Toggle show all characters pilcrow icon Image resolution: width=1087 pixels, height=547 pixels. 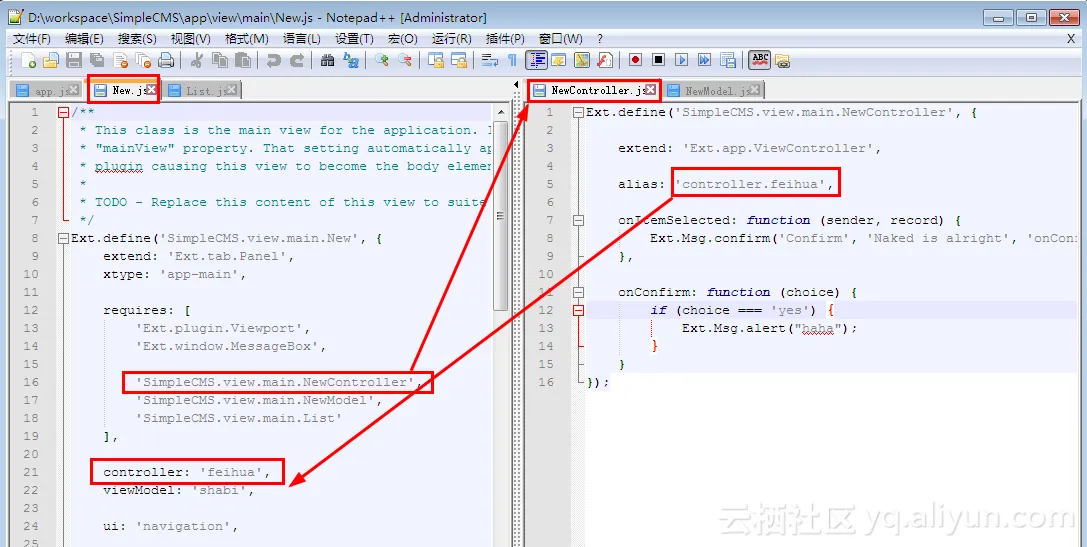[x=512, y=61]
